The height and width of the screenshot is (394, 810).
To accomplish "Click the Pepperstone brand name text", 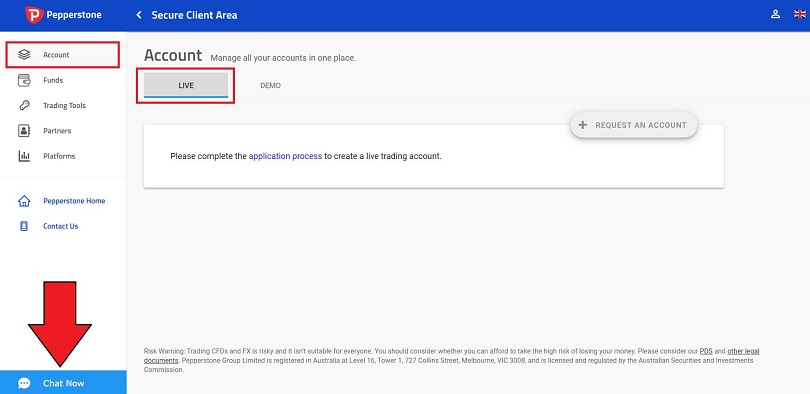I will pos(74,15).
